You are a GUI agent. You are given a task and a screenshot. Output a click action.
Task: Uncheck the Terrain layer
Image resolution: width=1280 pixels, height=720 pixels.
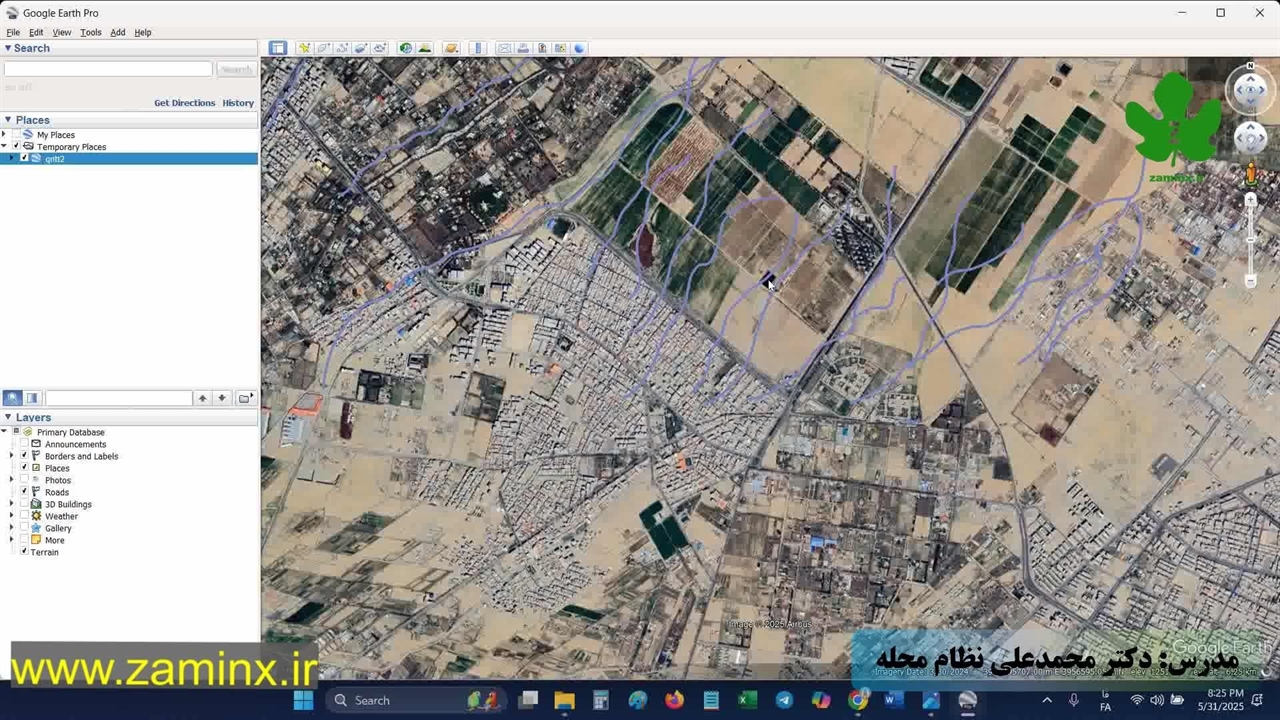(24, 552)
